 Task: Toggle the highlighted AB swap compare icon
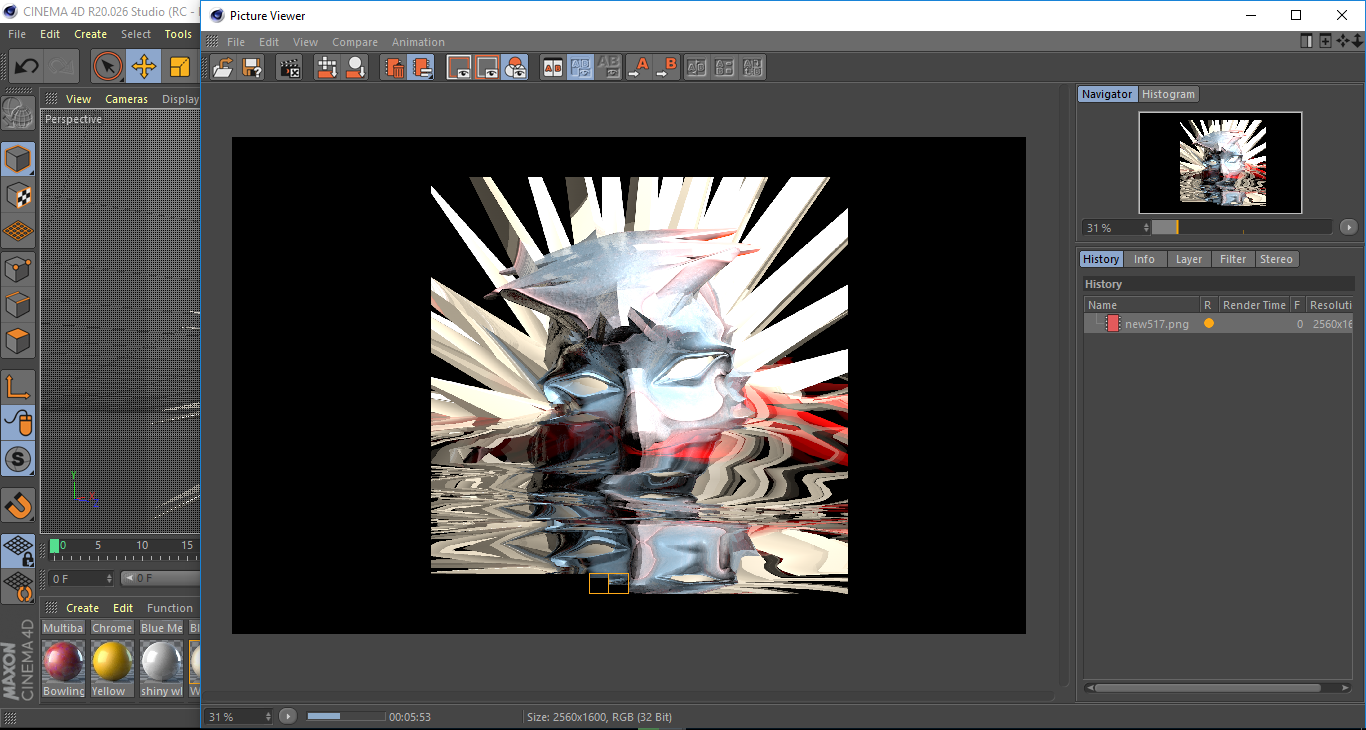580,68
